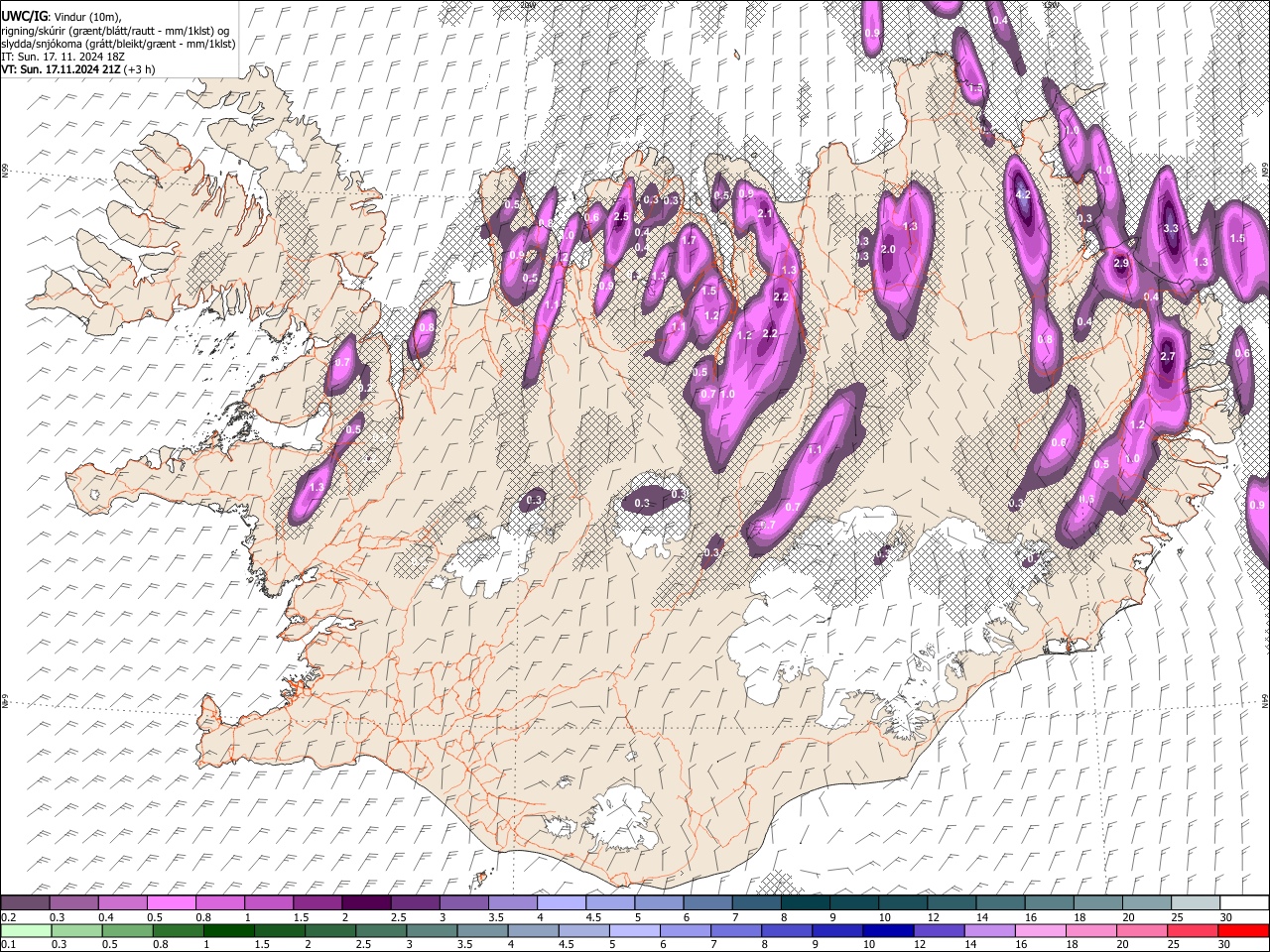This screenshot has height=952, width=1270.
Task: Click the dark mauve 0.2 swatch in snow legend
Action: 25,902
